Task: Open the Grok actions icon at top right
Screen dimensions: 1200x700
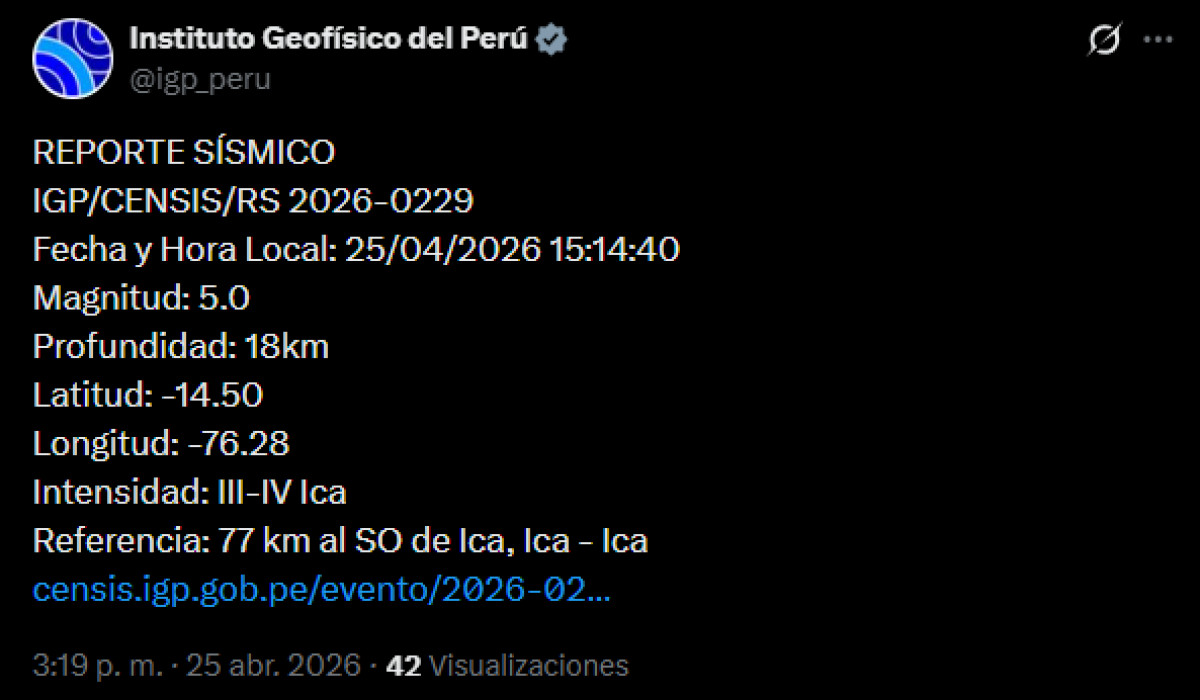Action: click(1102, 38)
